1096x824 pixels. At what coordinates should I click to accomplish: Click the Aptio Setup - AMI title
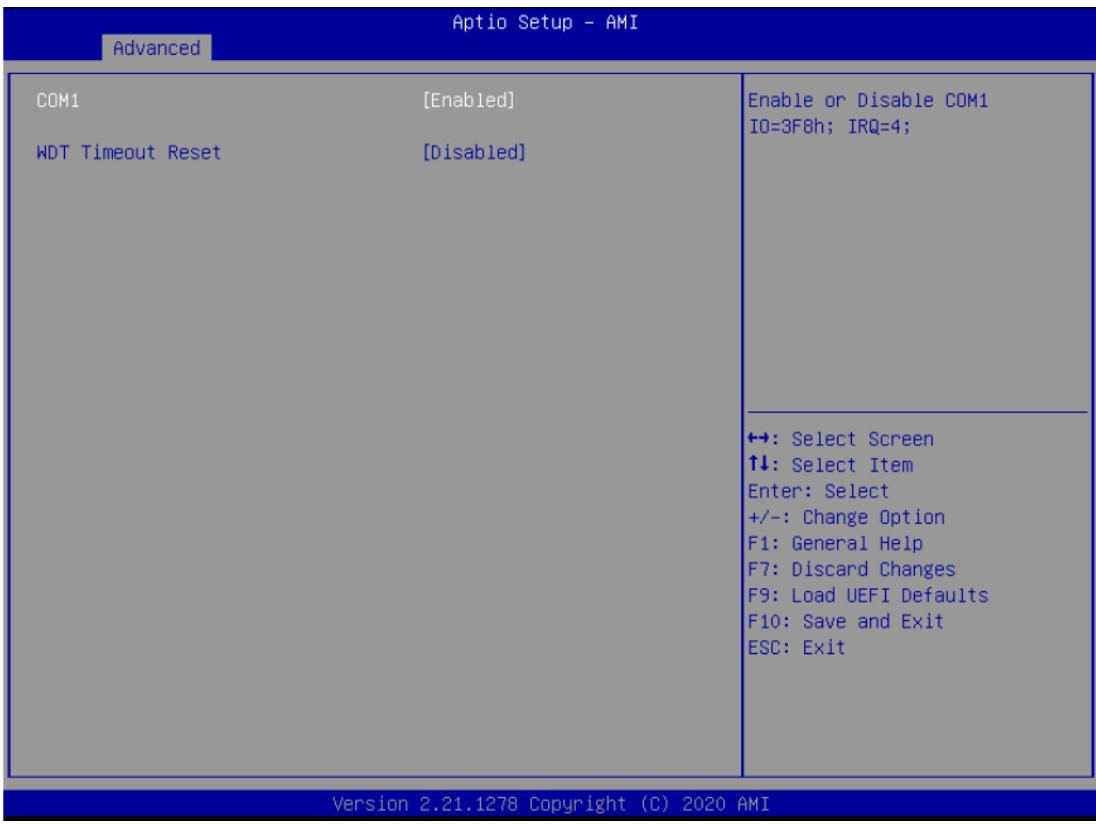pyautogui.click(x=545, y=22)
